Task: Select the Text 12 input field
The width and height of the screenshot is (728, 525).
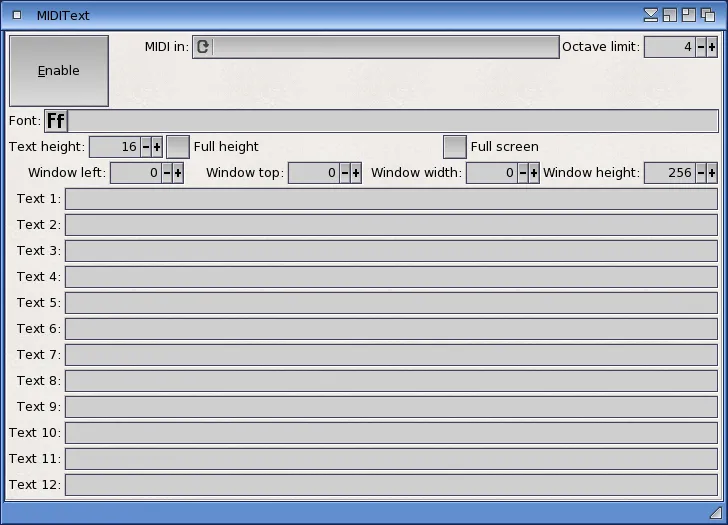Action: [390, 485]
